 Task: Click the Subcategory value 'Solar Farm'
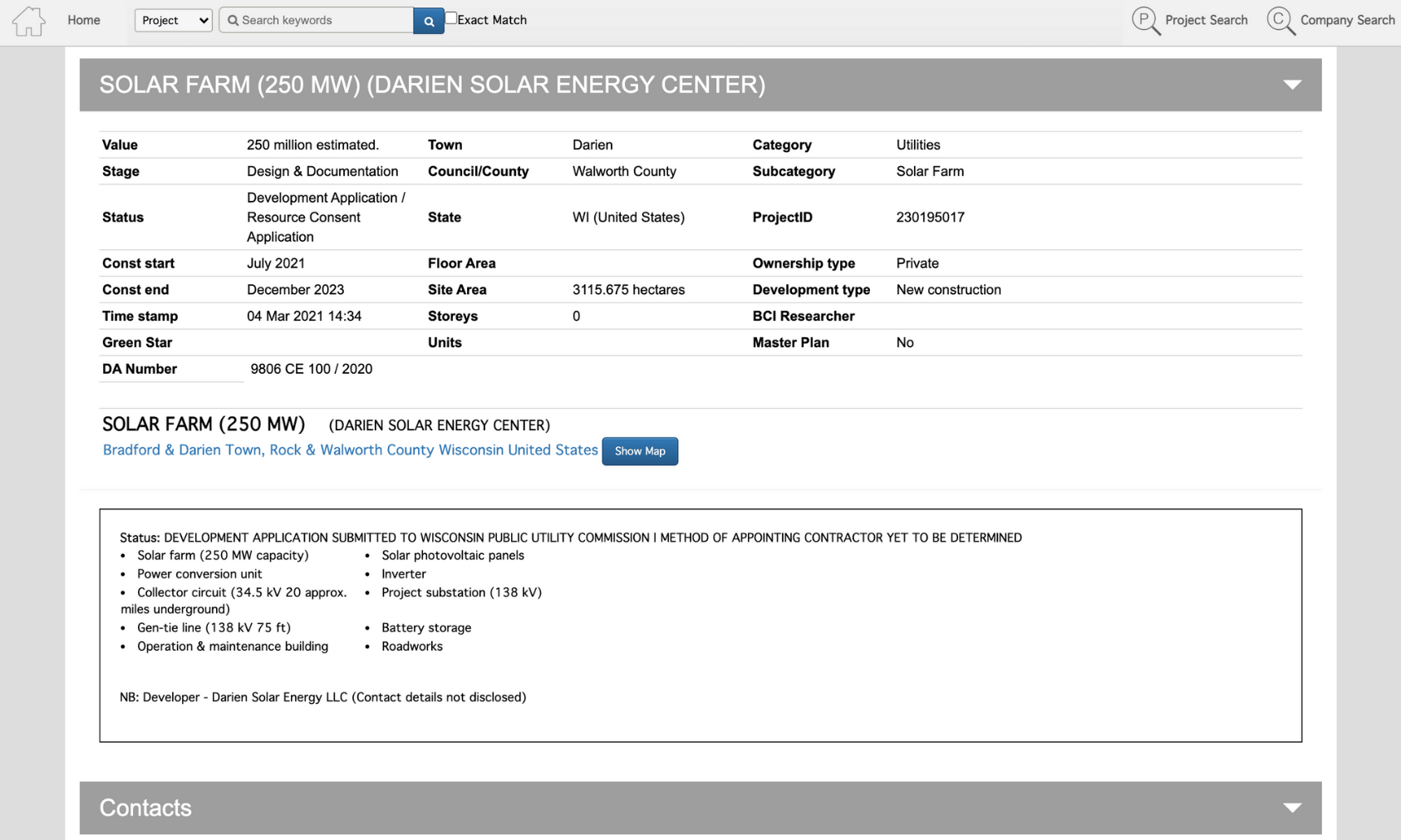pos(930,171)
